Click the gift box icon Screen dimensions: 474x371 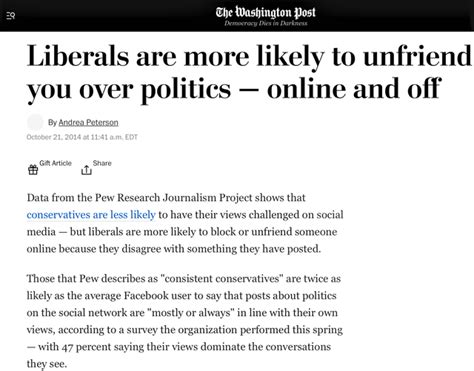click(x=33, y=170)
